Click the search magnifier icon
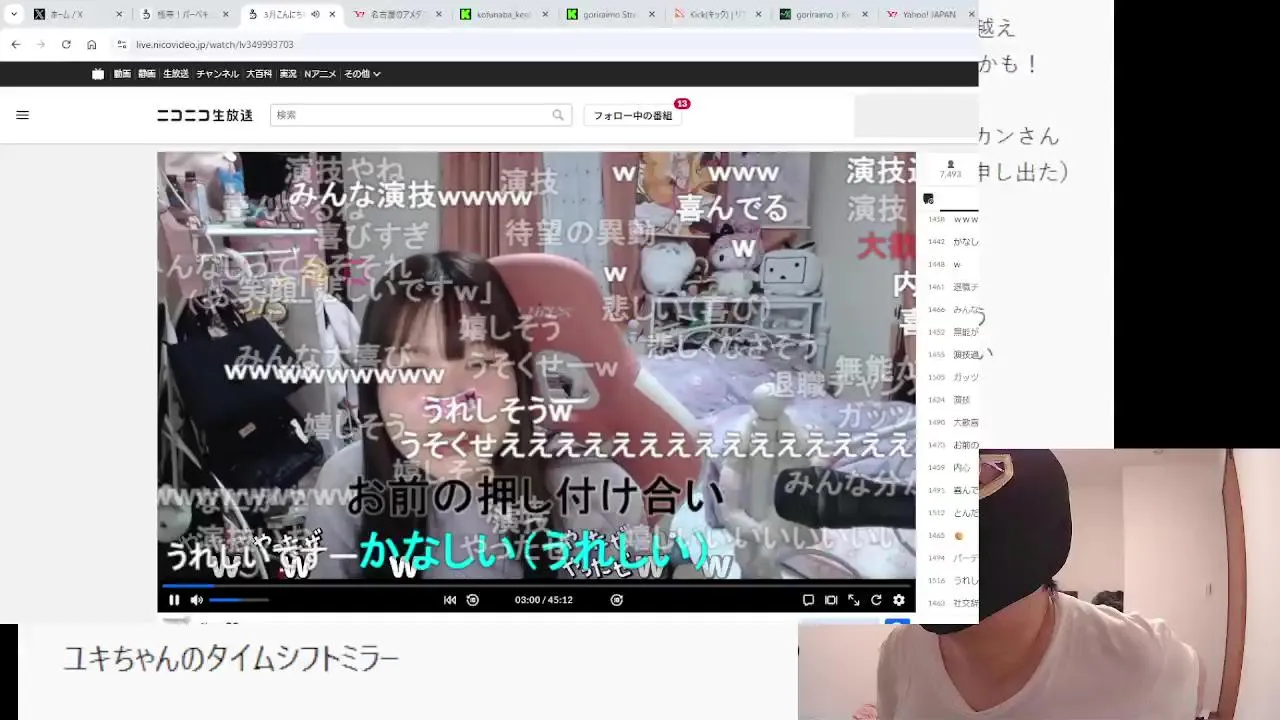Image resolution: width=1280 pixels, height=720 pixels. click(x=558, y=115)
